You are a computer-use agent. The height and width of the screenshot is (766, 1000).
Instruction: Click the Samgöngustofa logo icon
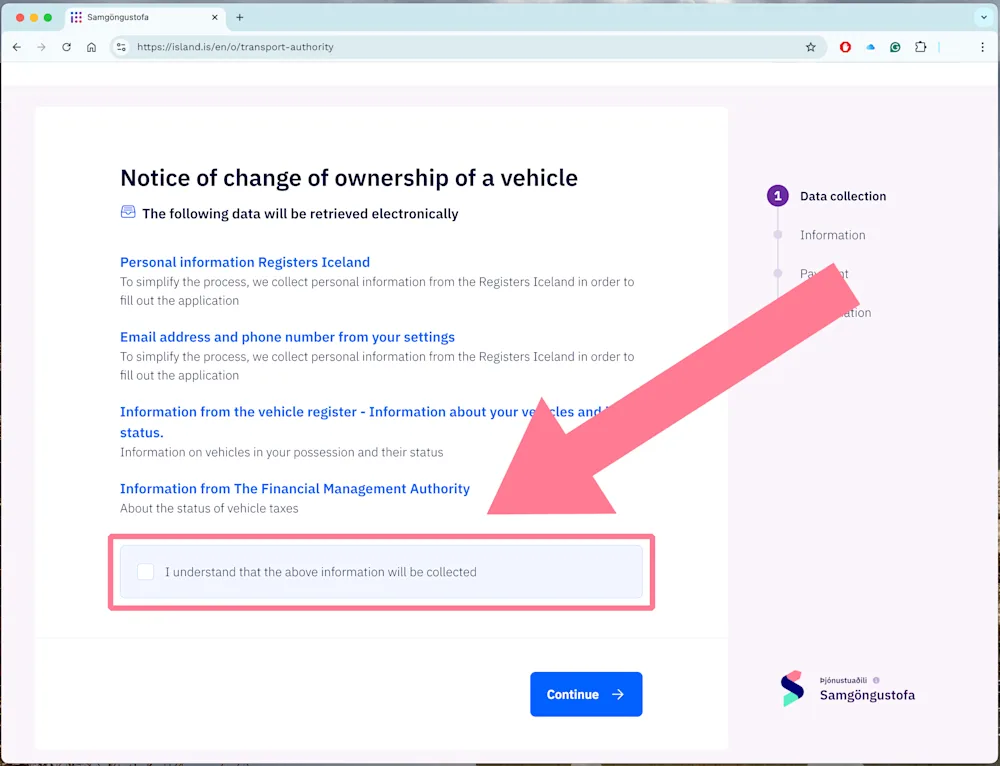793,688
